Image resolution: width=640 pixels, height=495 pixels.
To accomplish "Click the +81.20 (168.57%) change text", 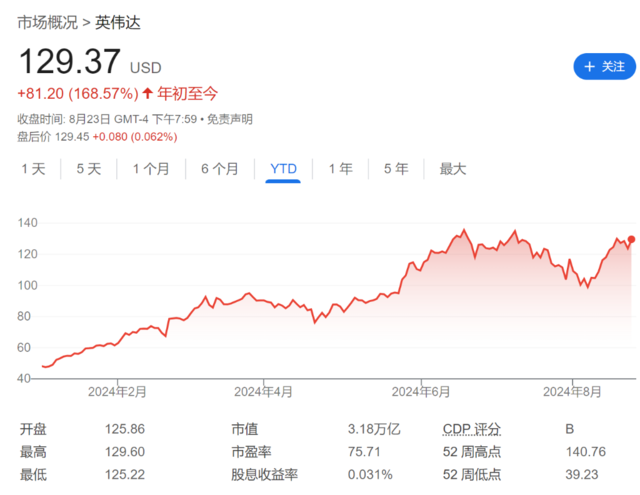I will pyautogui.click(x=78, y=93).
